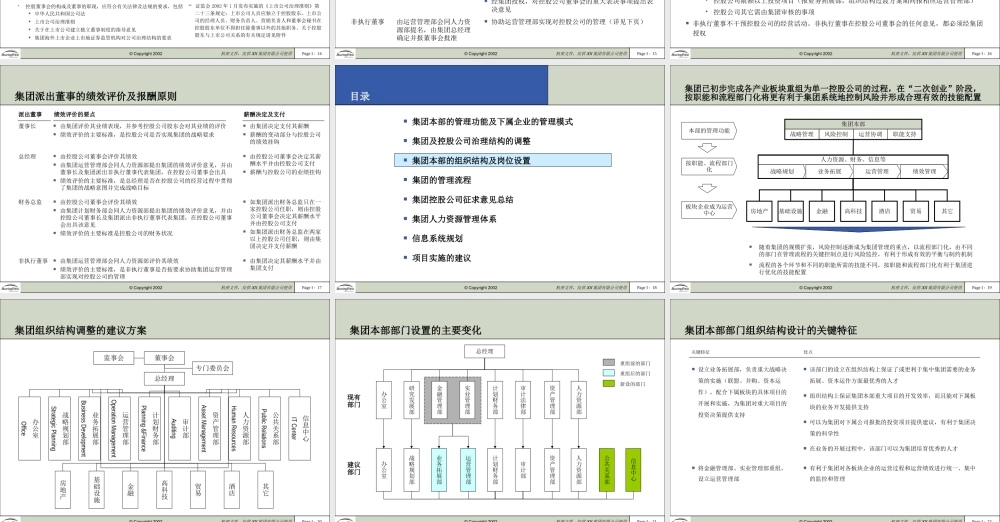Image resolution: width=1000 pixels, height=522 pixels.
Task: Select the 高科技 box in 建议方案 org chart
Action: coord(165,489)
